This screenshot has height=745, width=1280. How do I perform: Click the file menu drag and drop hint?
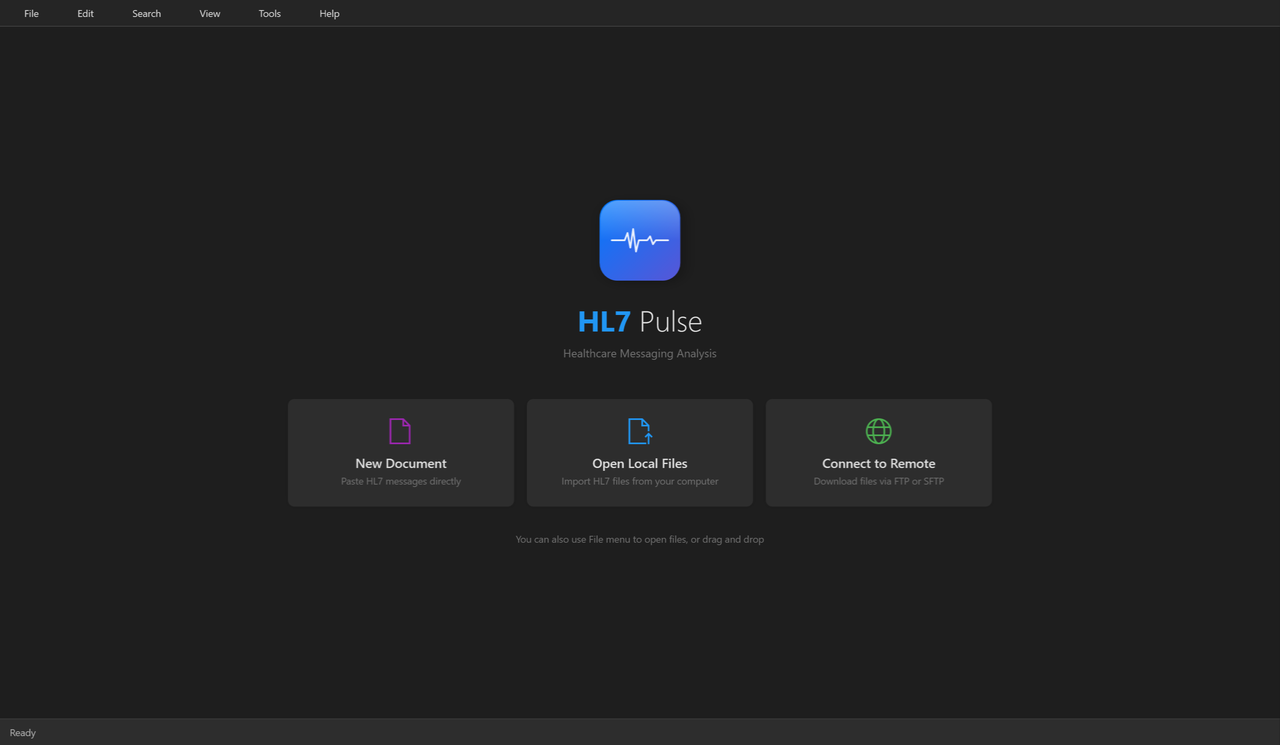(640, 539)
